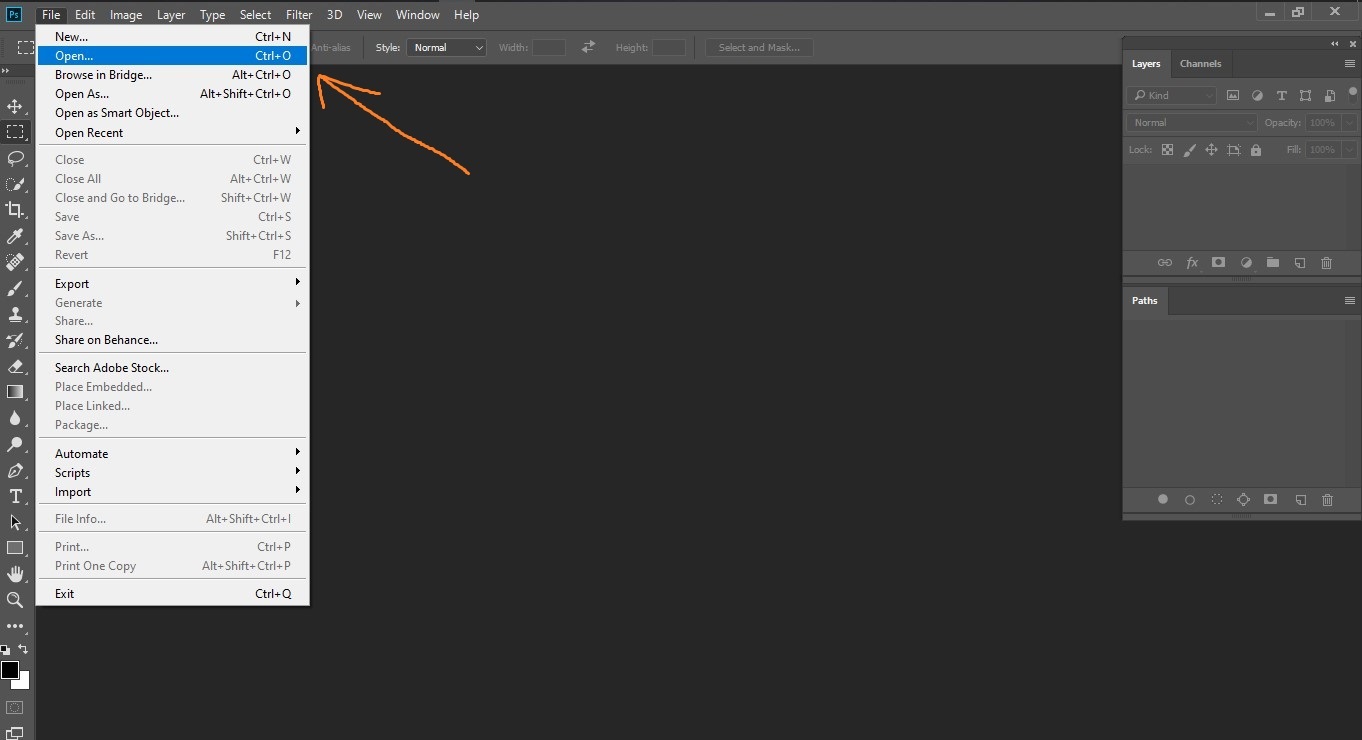
Task: Expand the Export submenu
Action: coord(173,283)
